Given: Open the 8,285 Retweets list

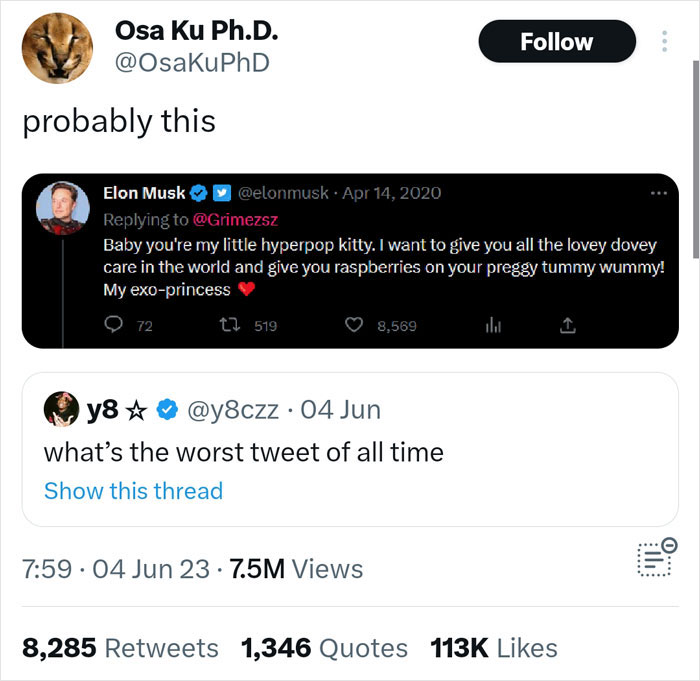Looking at the screenshot, I should 120,648.
